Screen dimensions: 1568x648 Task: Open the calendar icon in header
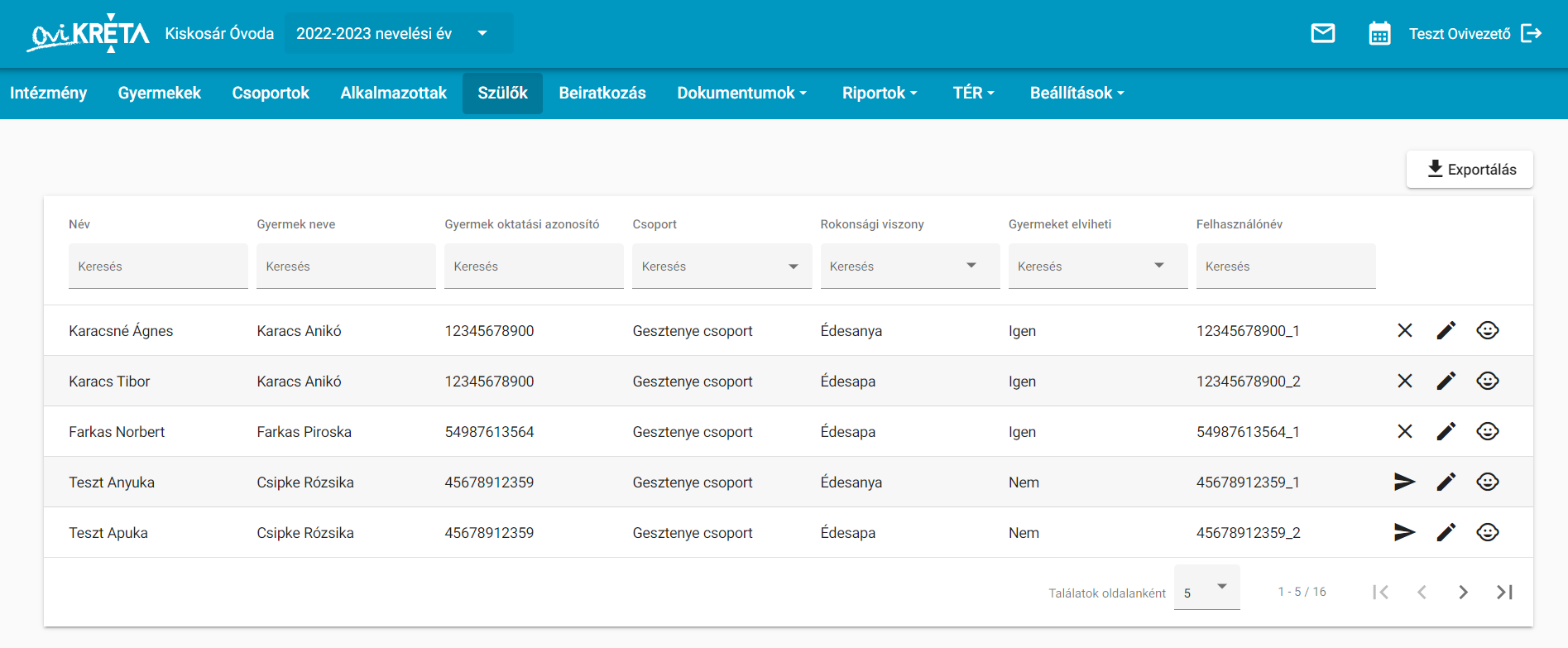point(1379,33)
